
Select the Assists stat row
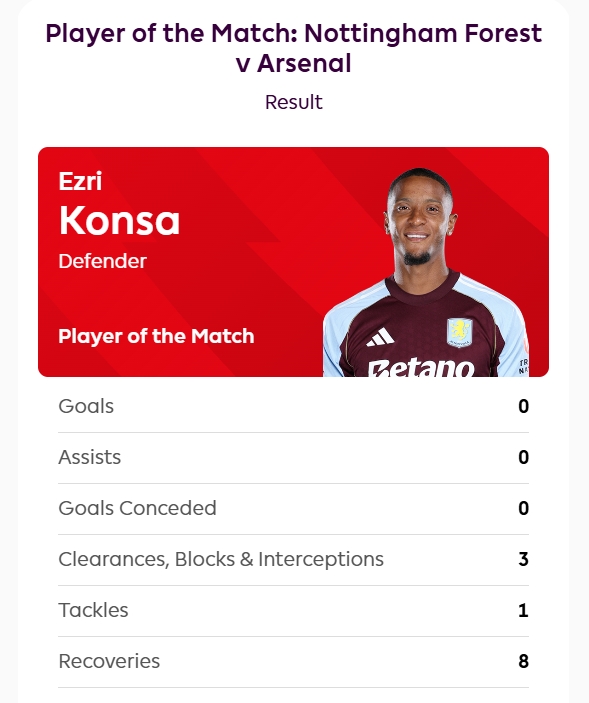coord(294,458)
